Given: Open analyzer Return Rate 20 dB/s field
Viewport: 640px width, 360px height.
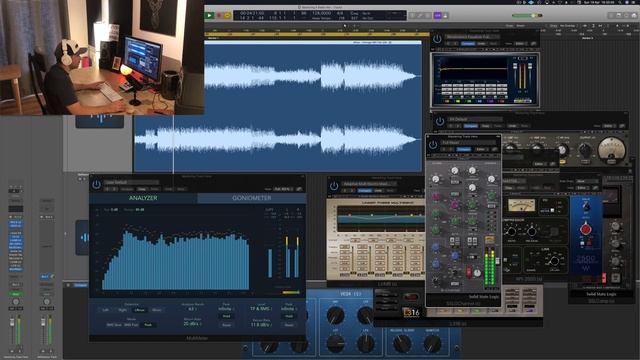Looking at the screenshot, I should point(192,324).
